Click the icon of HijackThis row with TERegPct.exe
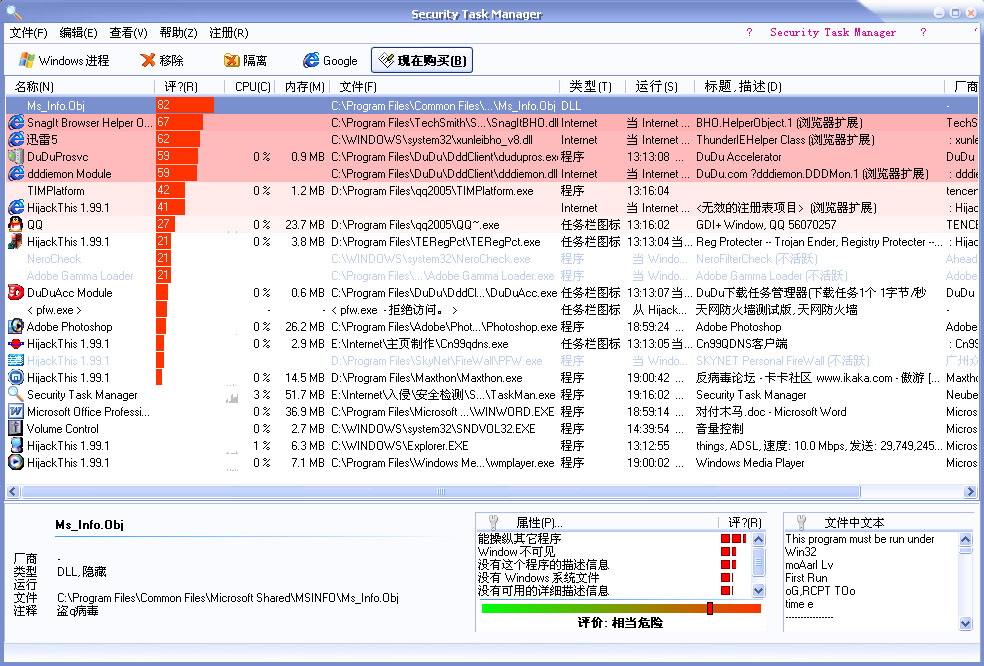Image resolution: width=984 pixels, height=666 pixels. coord(16,241)
